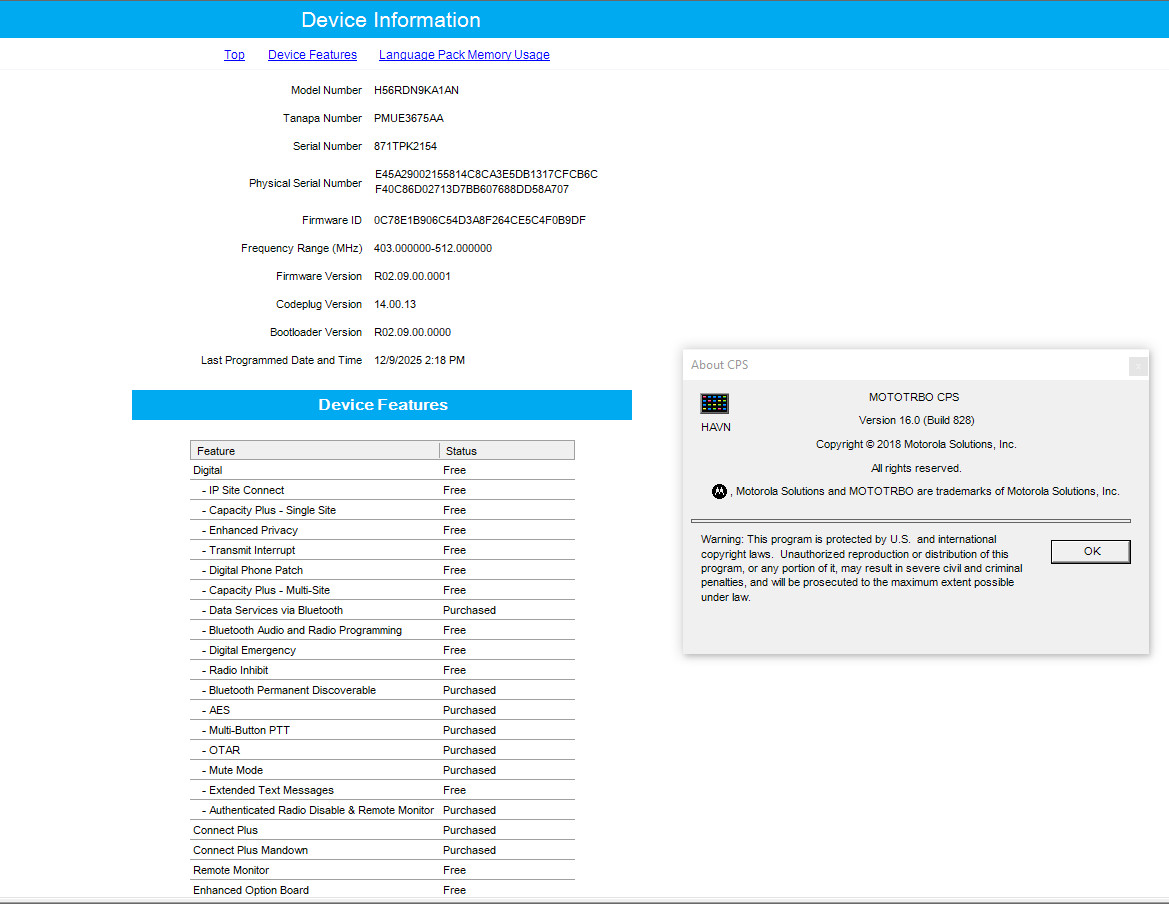1169x911 pixels.
Task: Click the Status column header
Action: click(507, 450)
